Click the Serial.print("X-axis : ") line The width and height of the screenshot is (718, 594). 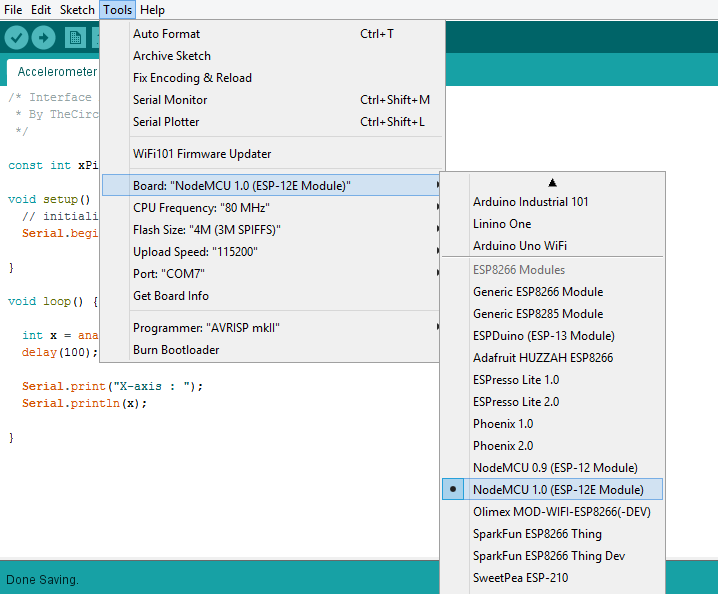point(112,387)
